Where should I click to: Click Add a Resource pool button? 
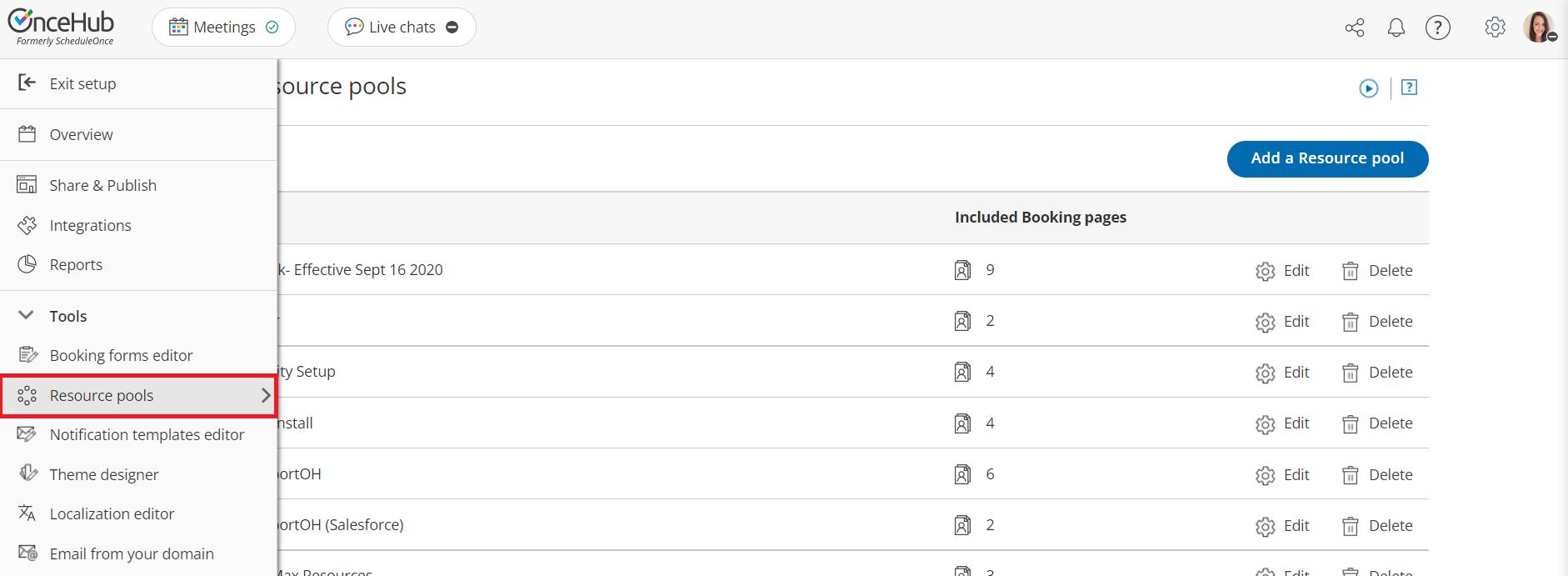click(x=1327, y=158)
